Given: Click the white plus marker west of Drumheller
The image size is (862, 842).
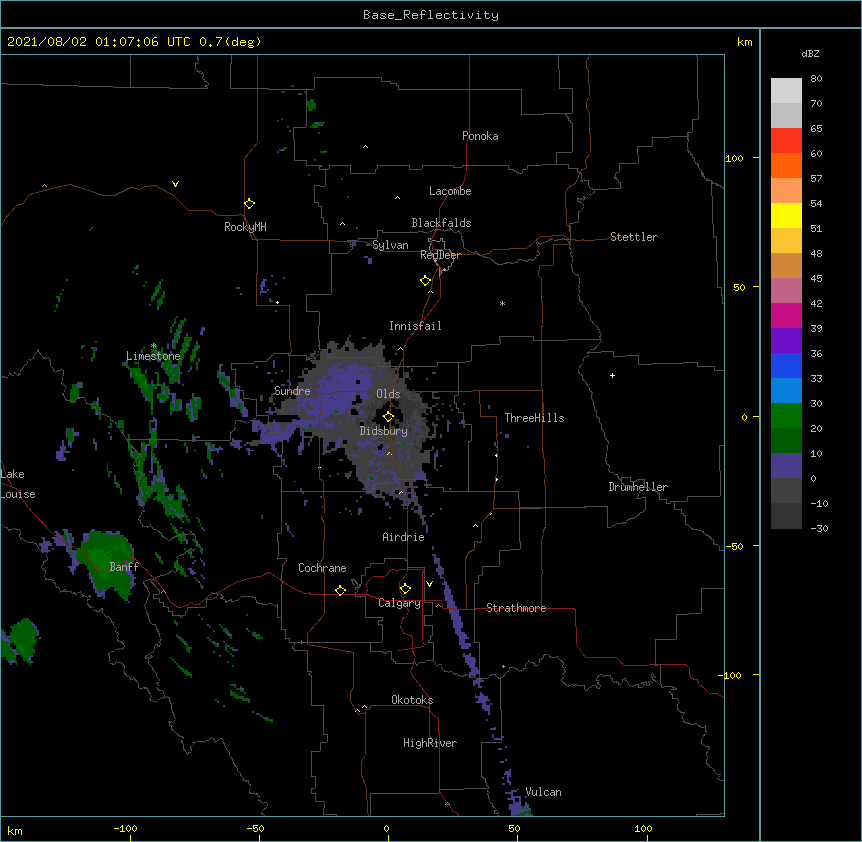Looking at the screenshot, I should click(612, 375).
